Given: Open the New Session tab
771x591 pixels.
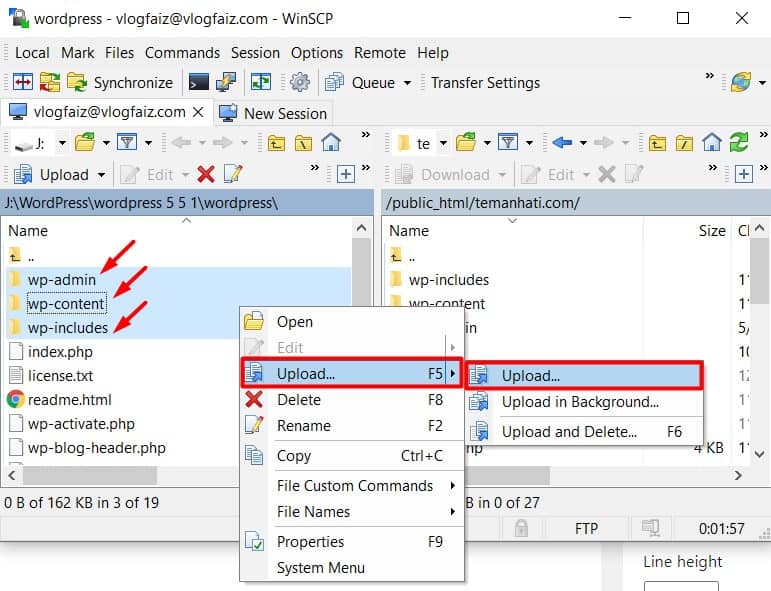Looking at the screenshot, I should pos(274,114).
